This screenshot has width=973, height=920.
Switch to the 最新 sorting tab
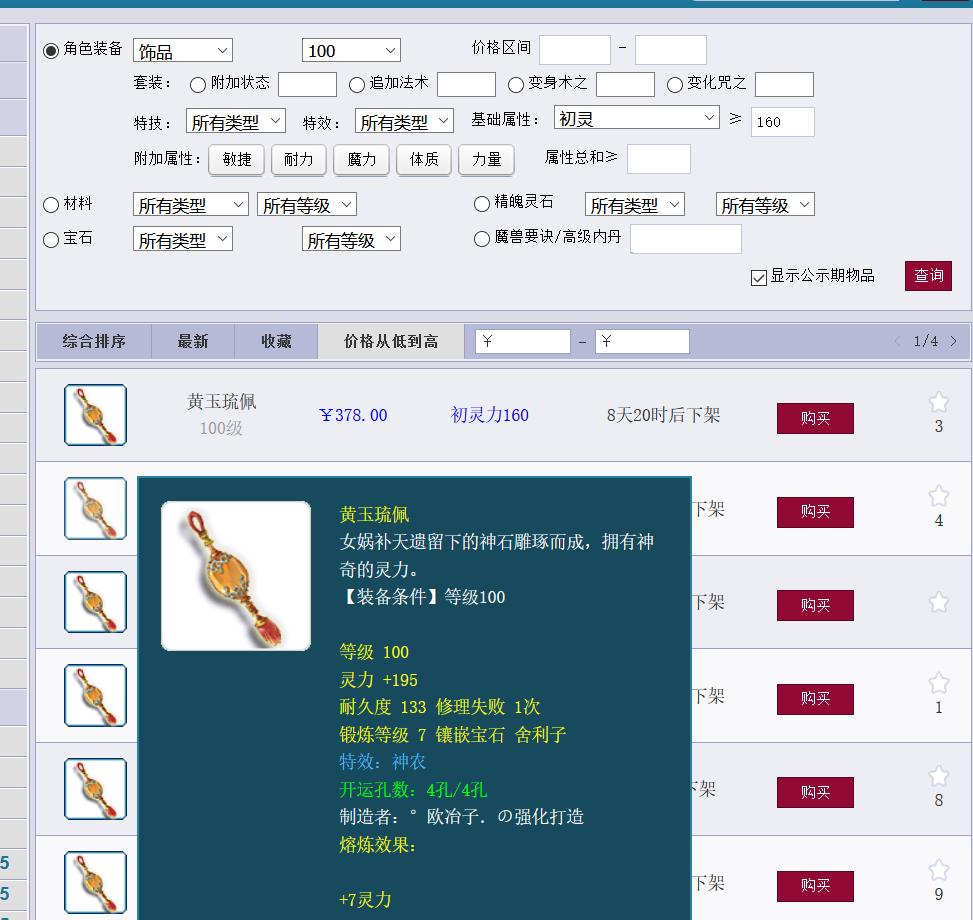[192, 340]
